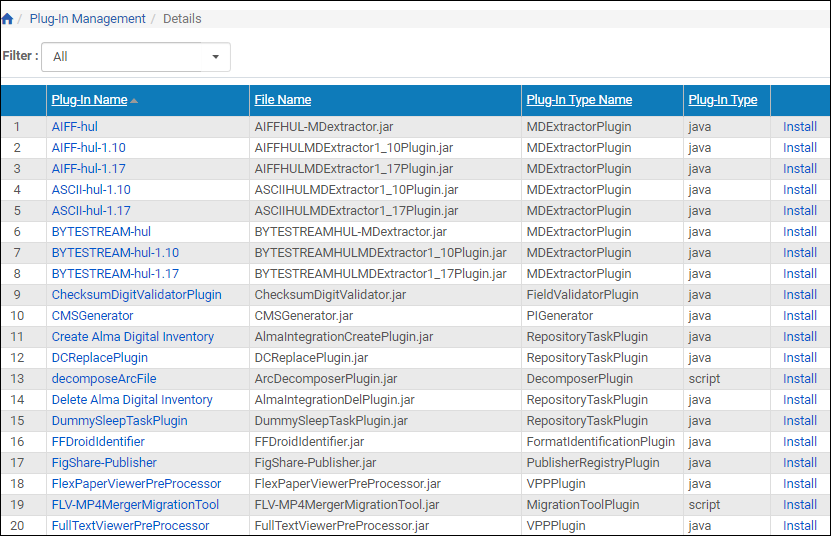This screenshot has width=831, height=536.
Task: Install the FigShare-Publisher plug-in
Action: [799, 463]
